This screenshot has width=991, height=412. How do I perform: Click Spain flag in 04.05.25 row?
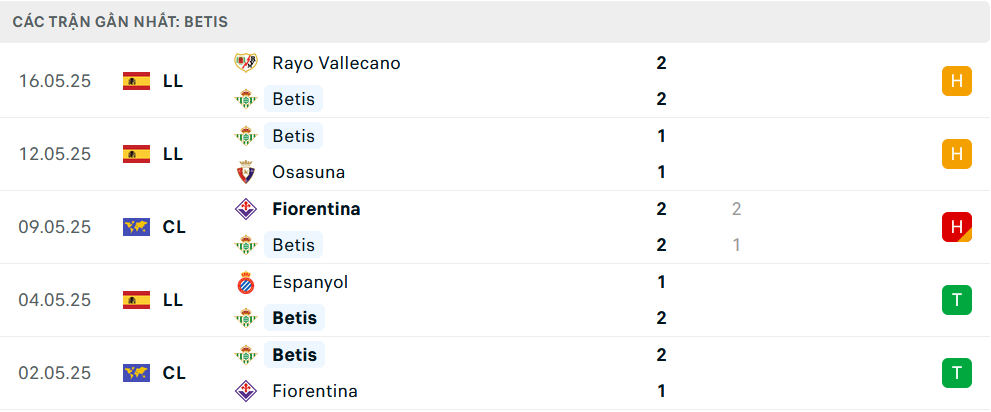pyautogui.click(x=137, y=300)
